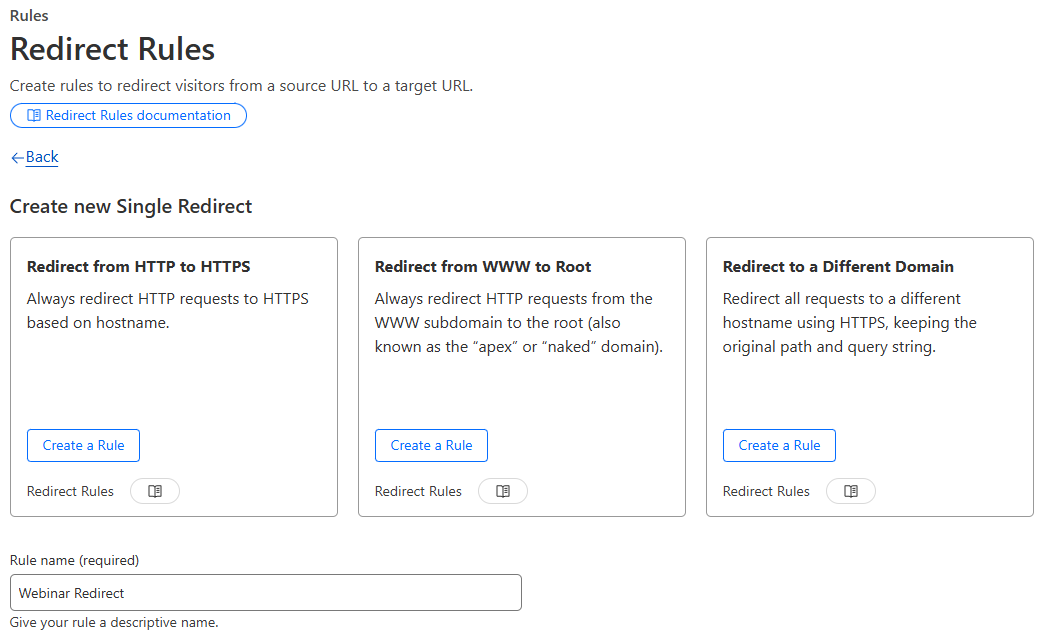Focus the Rule name input field
The width and height of the screenshot is (1044, 638).
[265, 593]
